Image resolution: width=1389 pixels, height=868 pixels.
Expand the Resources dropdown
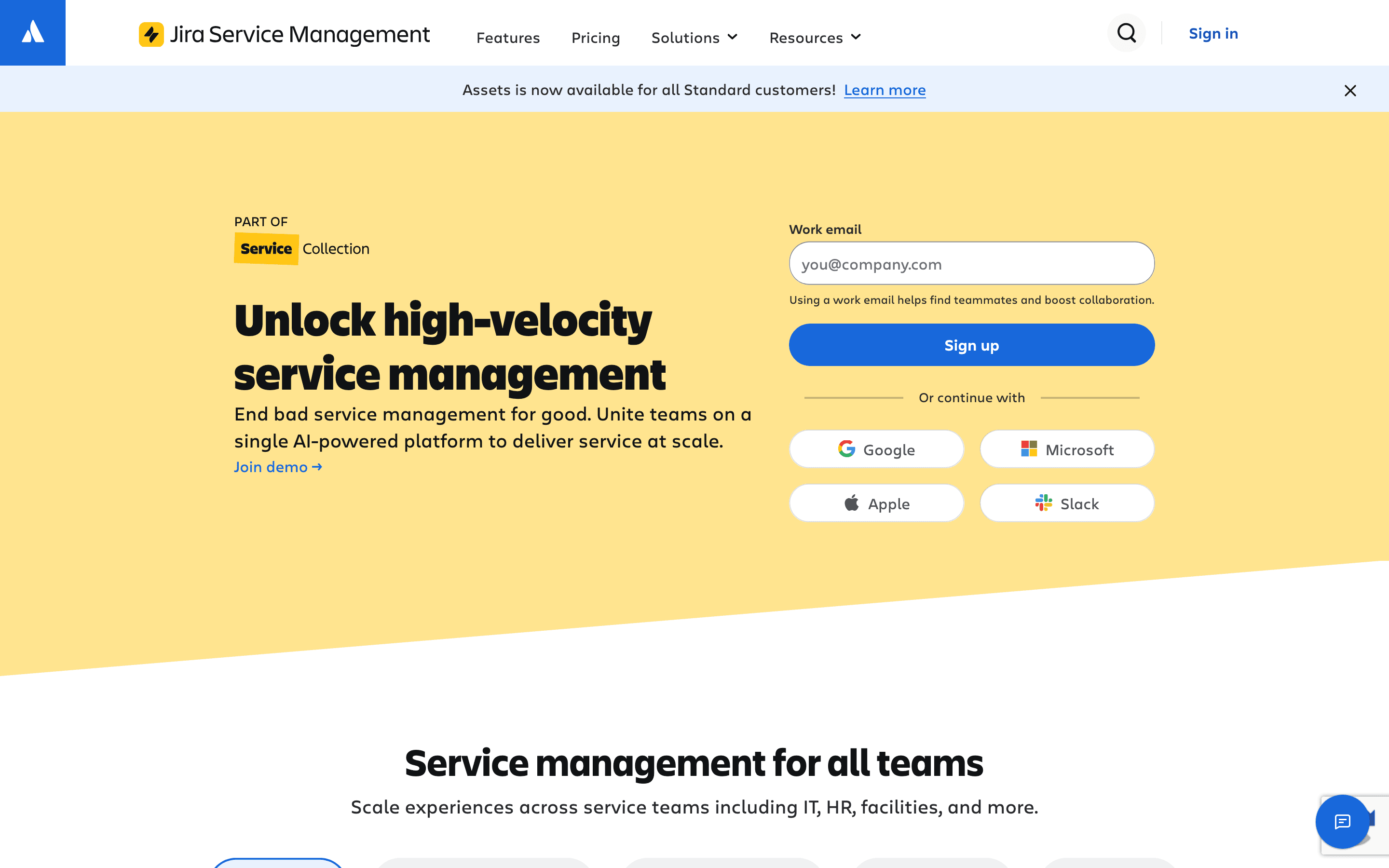click(x=815, y=38)
